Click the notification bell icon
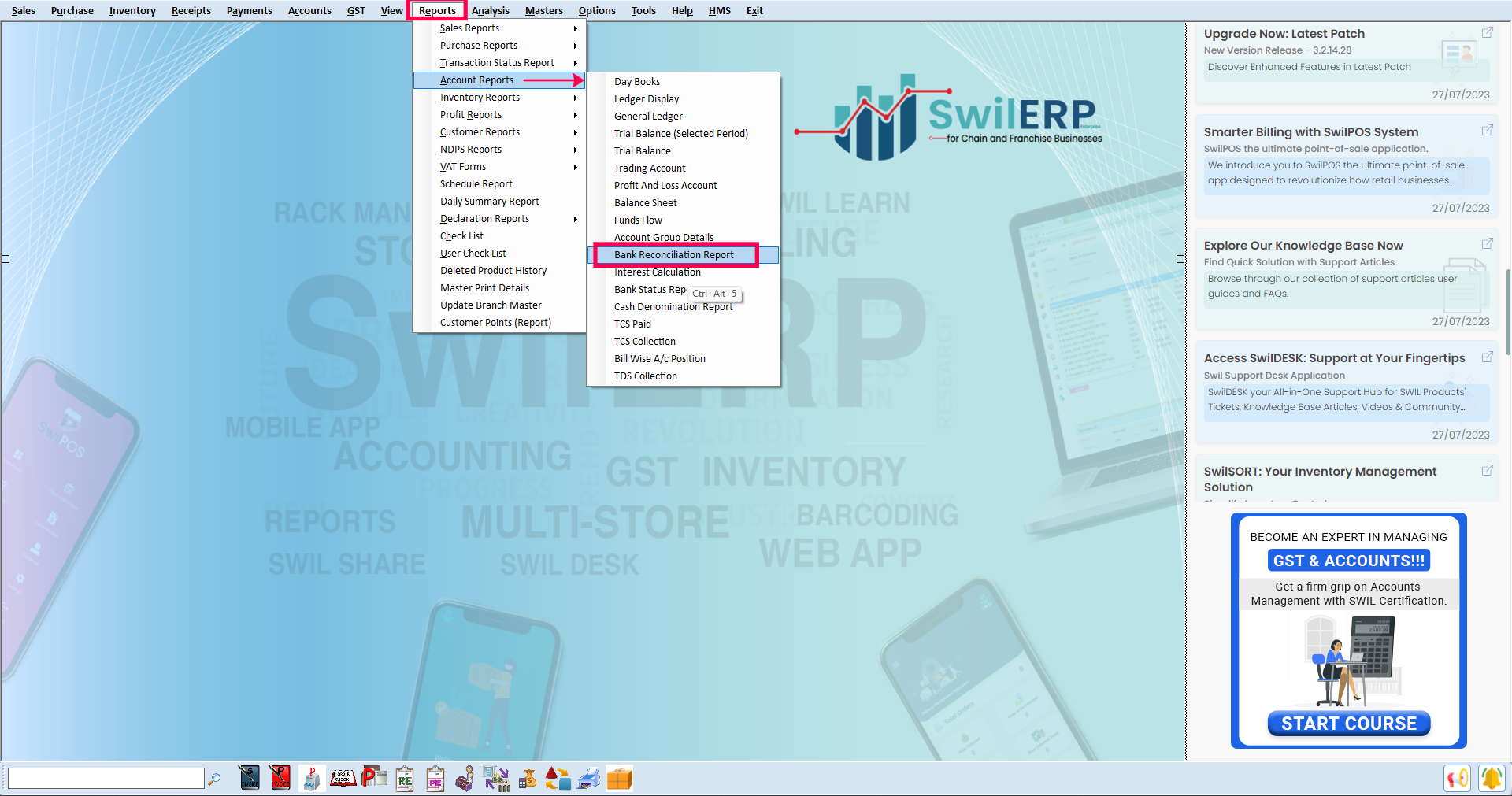The height and width of the screenshot is (796, 1512). (x=1491, y=778)
